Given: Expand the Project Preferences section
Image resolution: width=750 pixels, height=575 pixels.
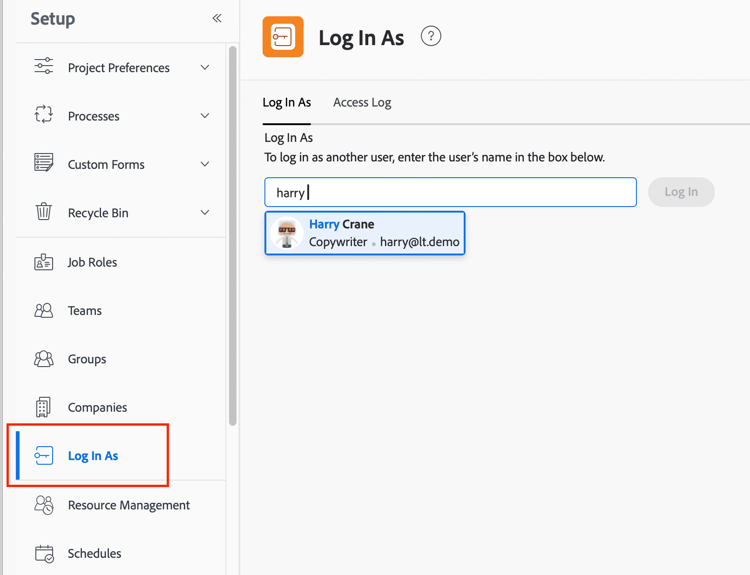Looking at the screenshot, I should (x=205, y=68).
